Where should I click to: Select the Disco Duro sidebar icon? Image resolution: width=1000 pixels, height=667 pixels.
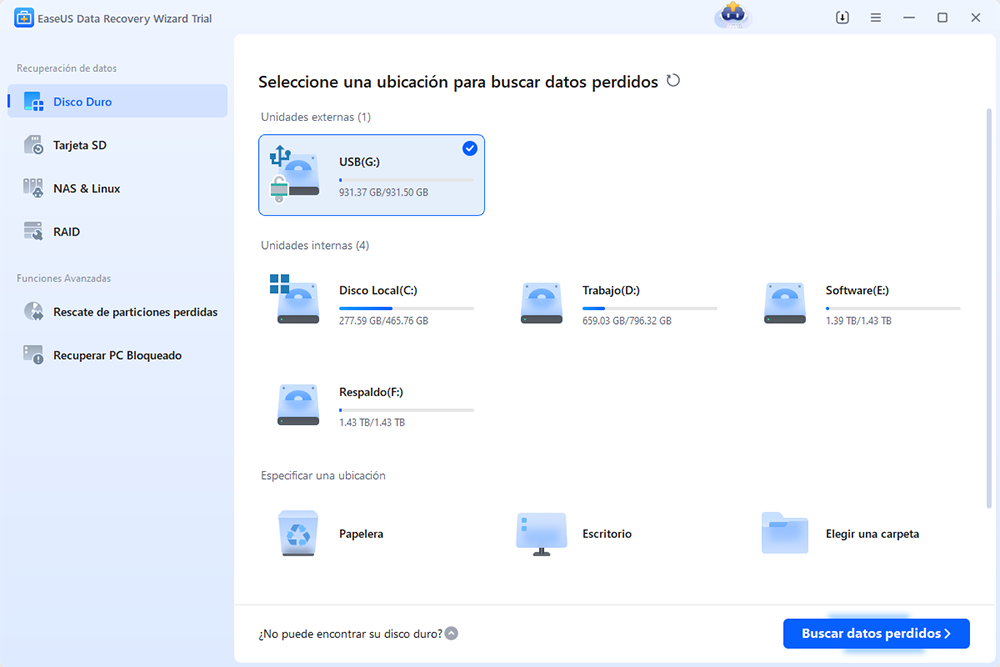tap(33, 101)
